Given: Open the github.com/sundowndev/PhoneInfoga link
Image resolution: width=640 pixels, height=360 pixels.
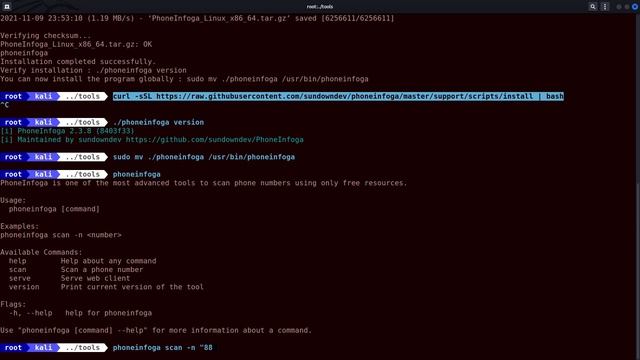Looking at the screenshot, I should (214, 140).
